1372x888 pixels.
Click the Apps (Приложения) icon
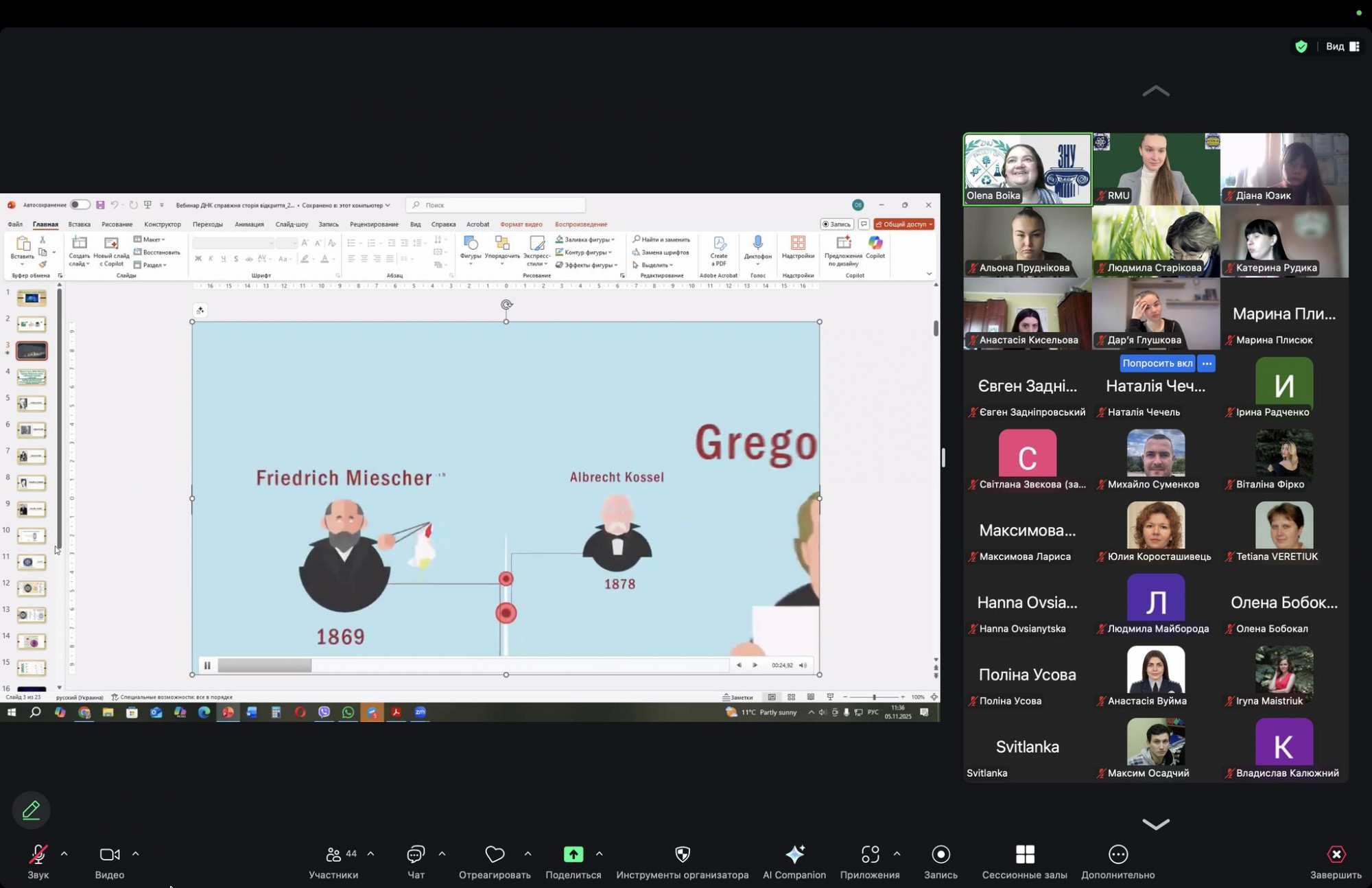tap(870, 854)
